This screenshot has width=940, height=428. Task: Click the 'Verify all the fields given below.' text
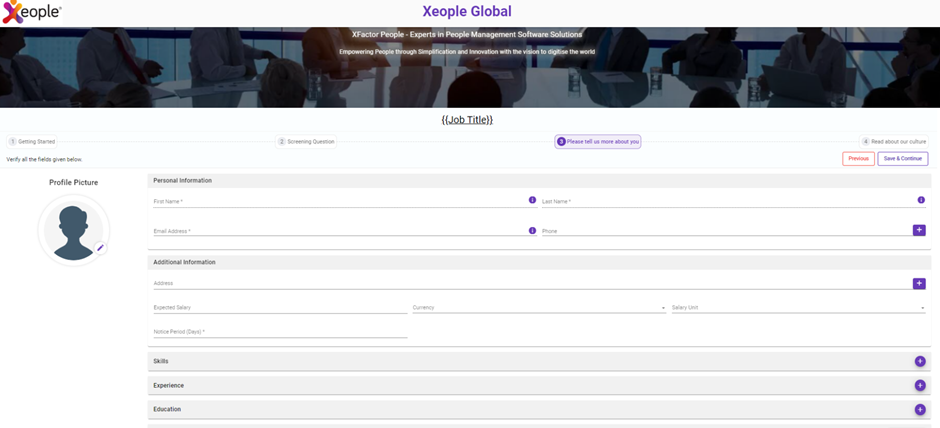[44, 159]
